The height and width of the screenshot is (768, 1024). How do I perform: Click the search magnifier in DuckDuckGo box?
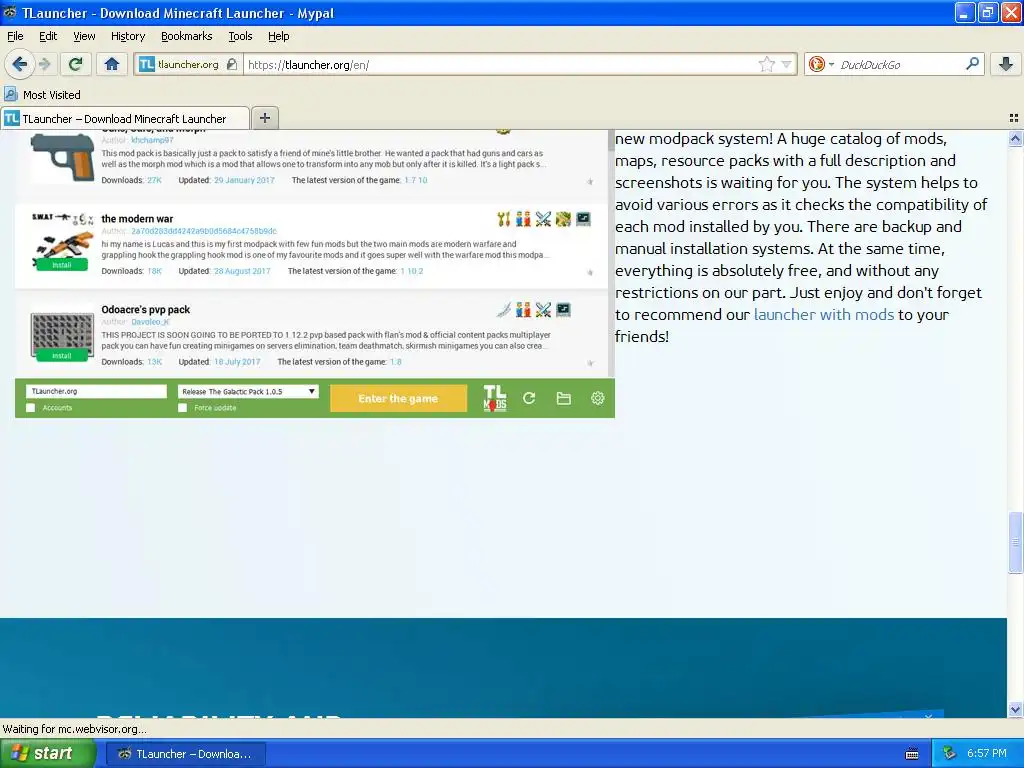(x=972, y=64)
